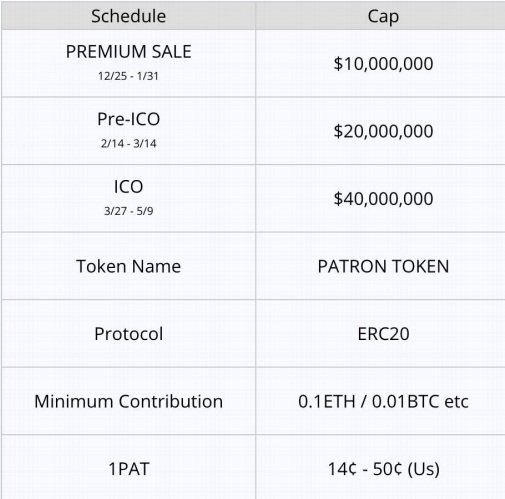Viewport: 505px width, 499px height.
Task: Select the PATRON TOKEN value
Action: (x=383, y=267)
